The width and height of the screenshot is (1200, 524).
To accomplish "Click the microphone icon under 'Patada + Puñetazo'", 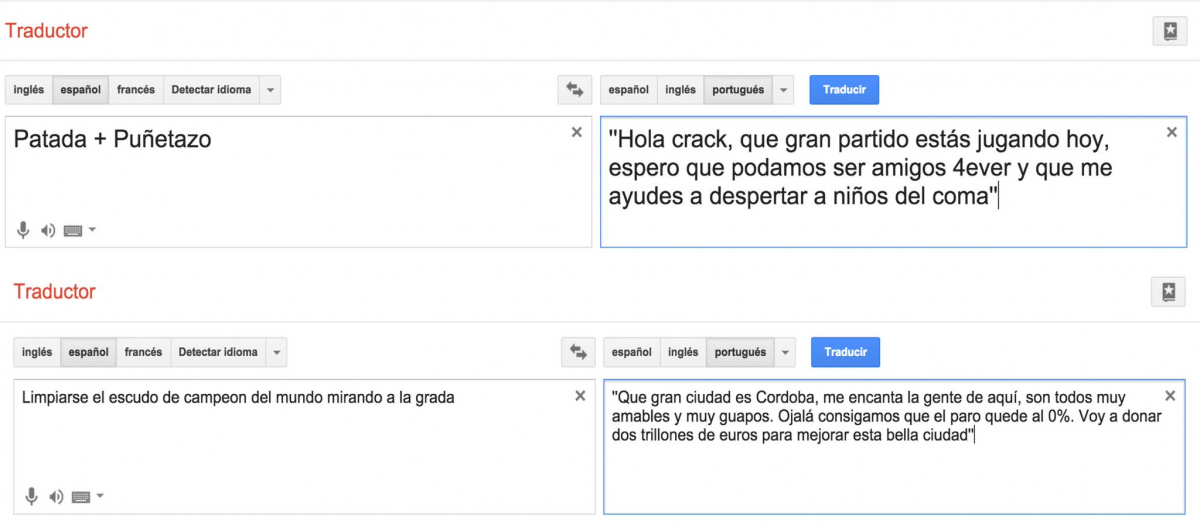I will click(x=23, y=230).
